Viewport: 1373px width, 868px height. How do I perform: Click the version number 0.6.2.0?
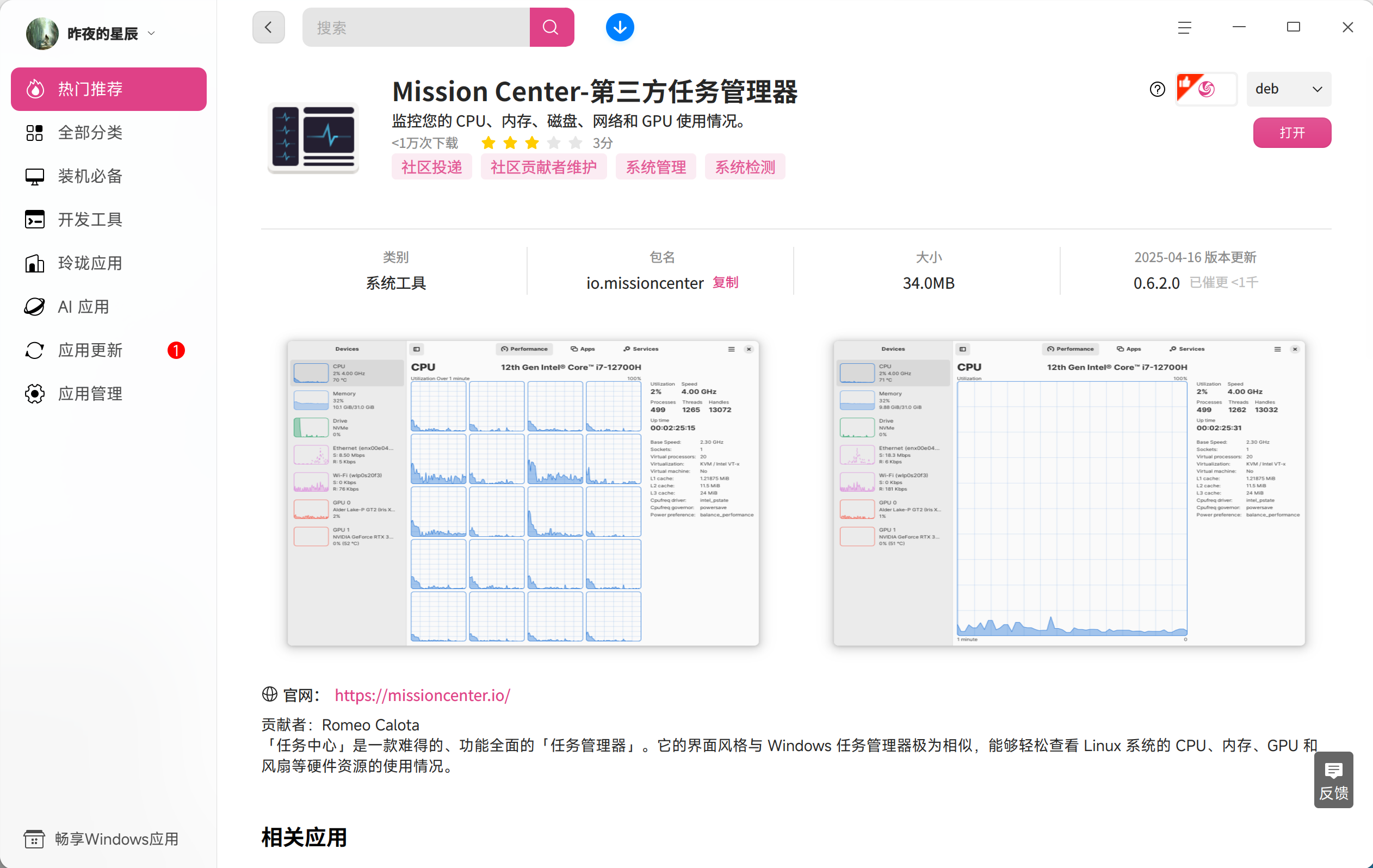(x=1156, y=283)
